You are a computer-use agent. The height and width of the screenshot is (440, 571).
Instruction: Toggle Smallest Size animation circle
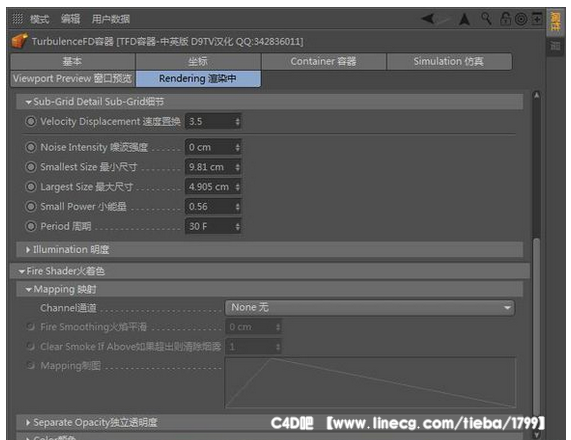[31, 167]
